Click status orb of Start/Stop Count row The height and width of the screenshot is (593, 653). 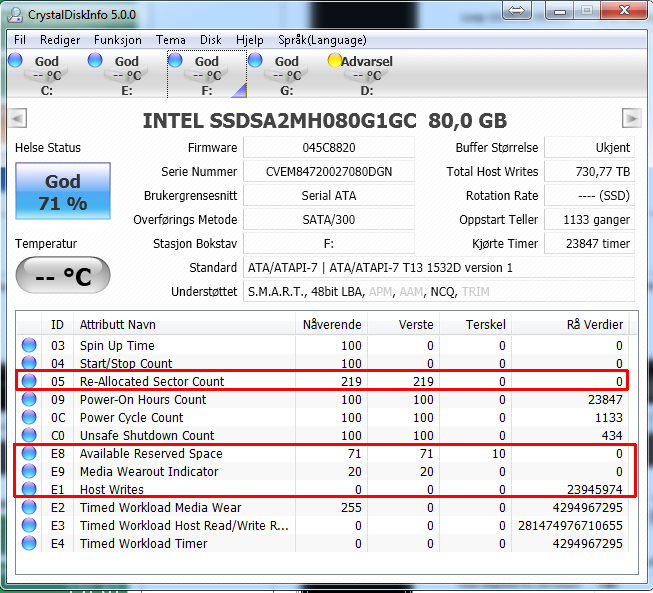[29, 363]
